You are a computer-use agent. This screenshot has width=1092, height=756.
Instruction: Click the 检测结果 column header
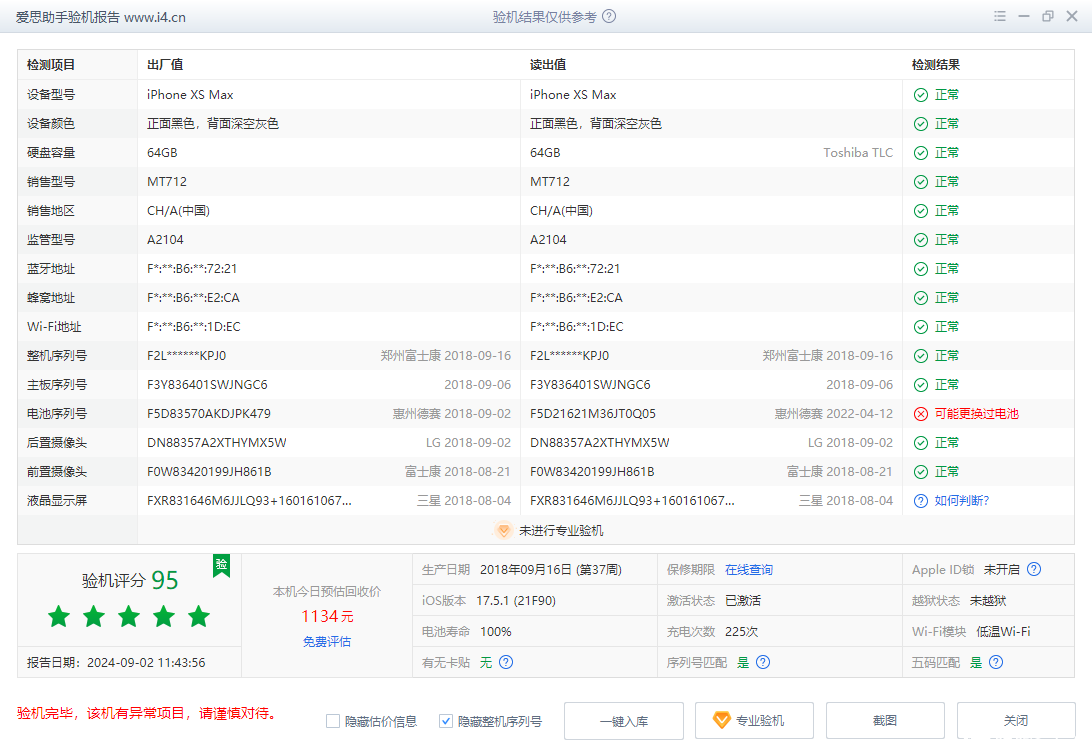[x=935, y=65]
